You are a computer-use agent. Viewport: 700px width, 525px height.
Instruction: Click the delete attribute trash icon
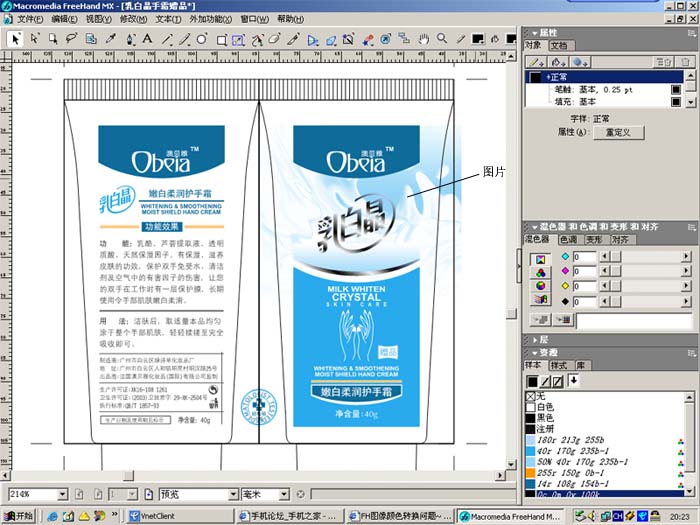click(685, 62)
